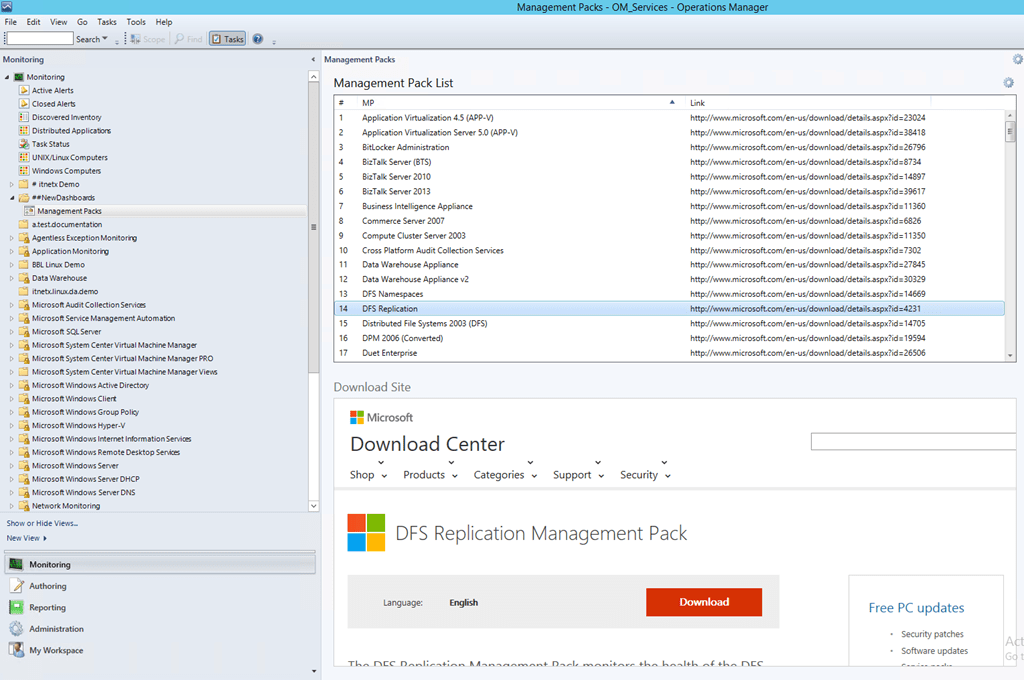Open the Tasks menu
1024x680 pixels.
point(107,22)
